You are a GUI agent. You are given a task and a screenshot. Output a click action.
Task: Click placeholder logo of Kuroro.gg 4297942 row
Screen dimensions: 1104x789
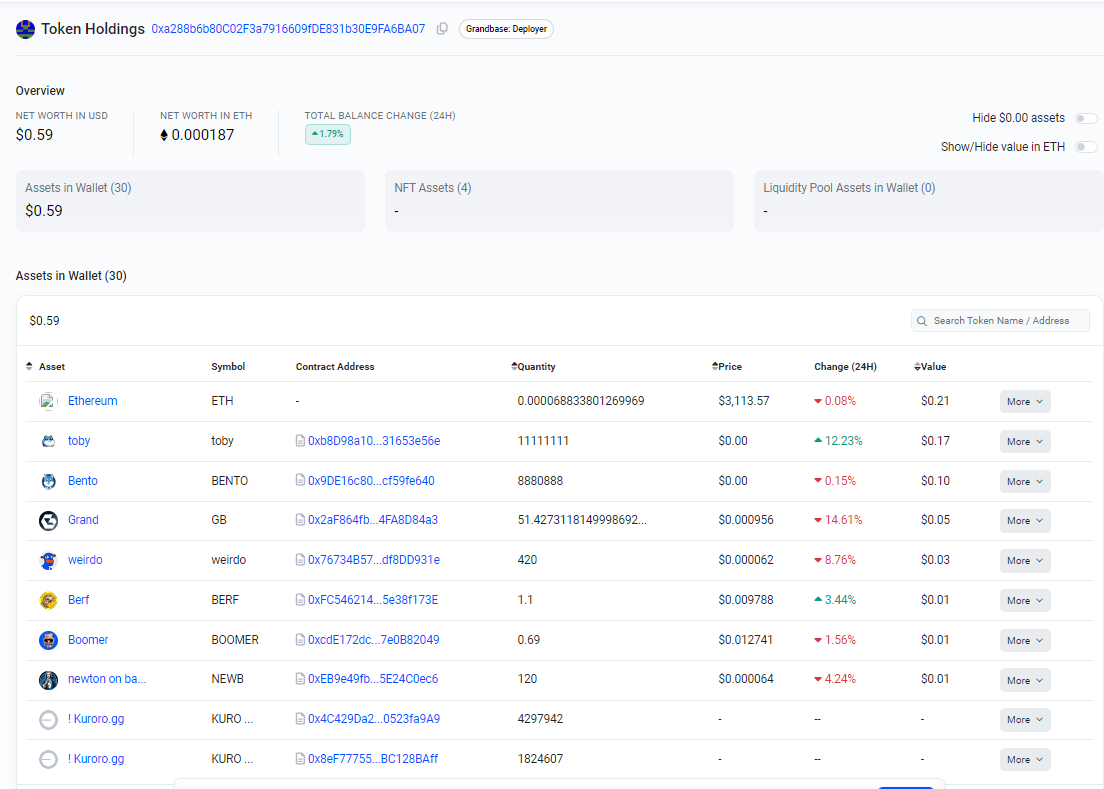[48, 720]
